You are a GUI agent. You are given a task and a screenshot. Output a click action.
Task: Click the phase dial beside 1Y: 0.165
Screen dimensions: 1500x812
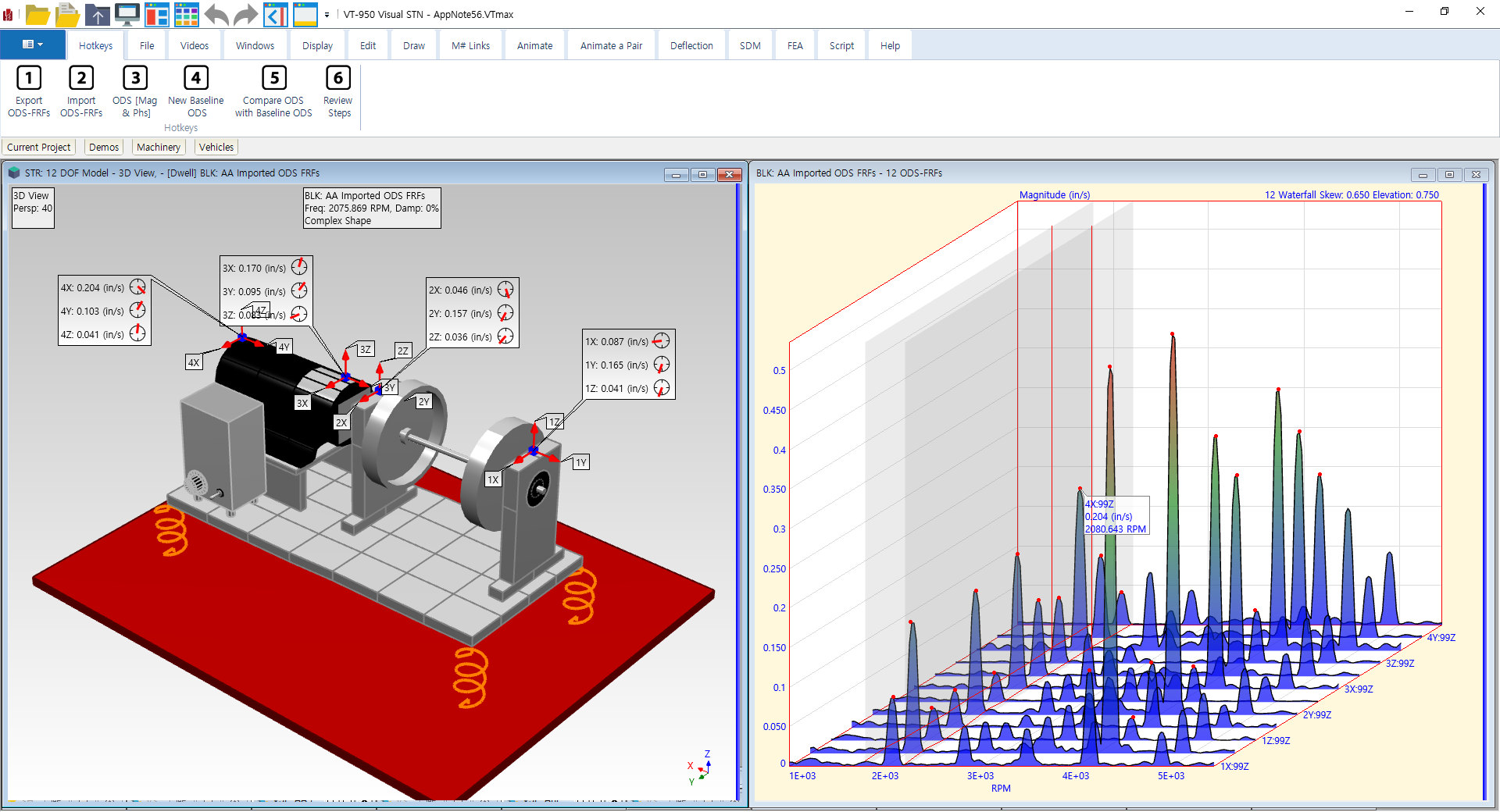(662, 365)
